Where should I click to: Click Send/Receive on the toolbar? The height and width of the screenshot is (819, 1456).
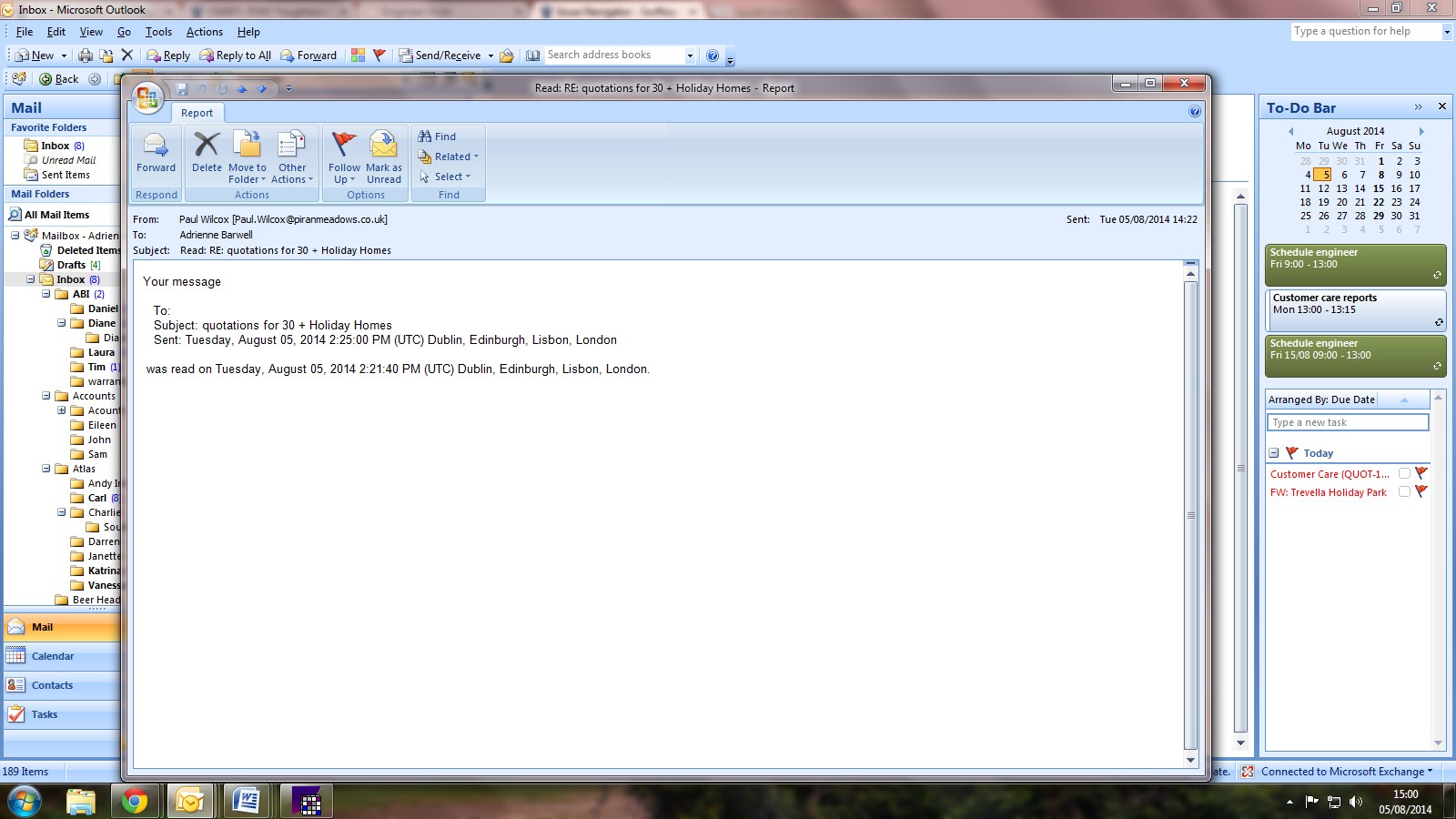(440, 56)
